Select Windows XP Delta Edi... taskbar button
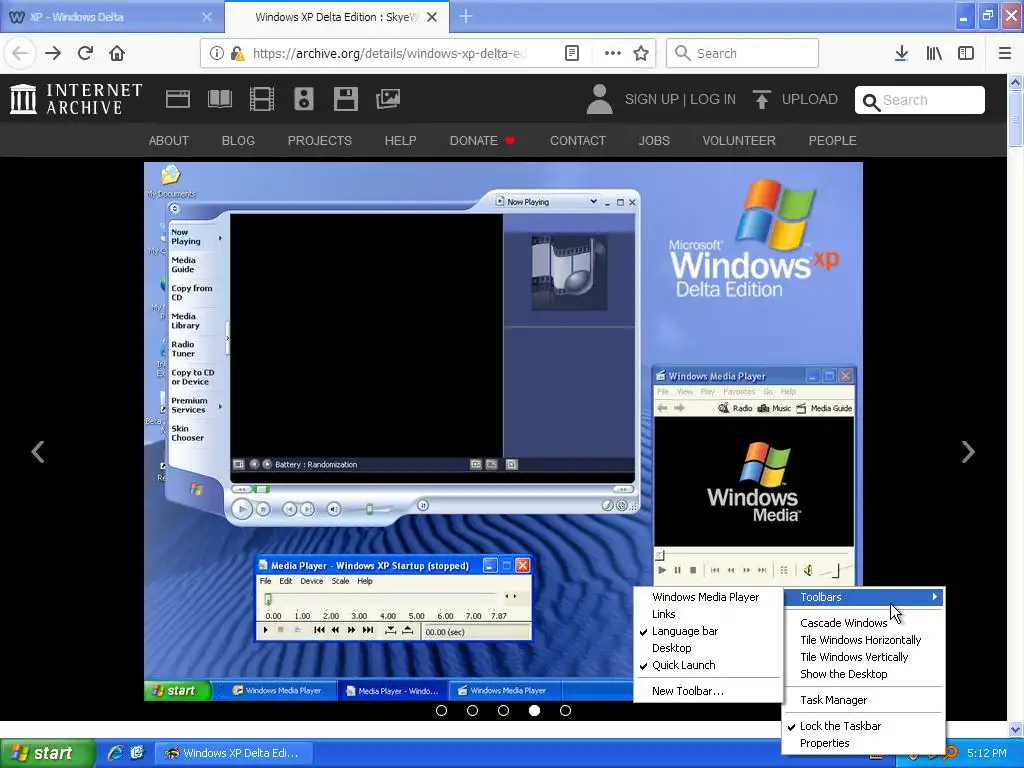The height and width of the screenshot is (768, 1024). [x=233, y=753]
